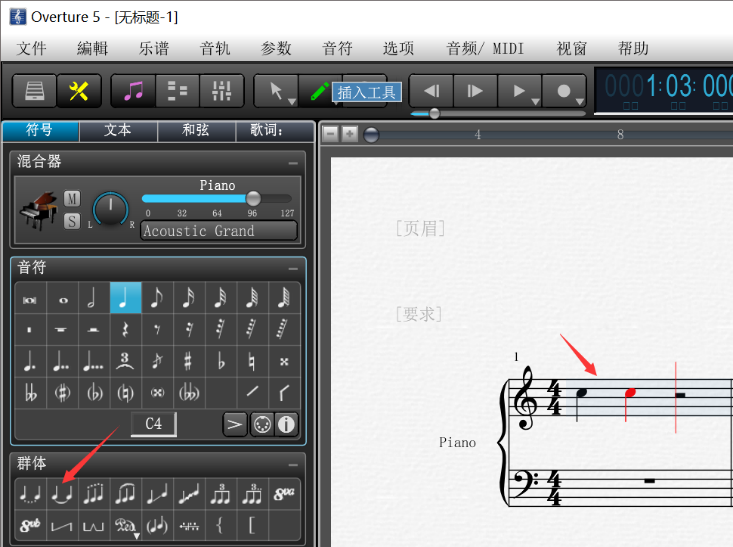Pick the eighth rest symbol
Viewport: 733px width, 547px height.
coord(157,330)
